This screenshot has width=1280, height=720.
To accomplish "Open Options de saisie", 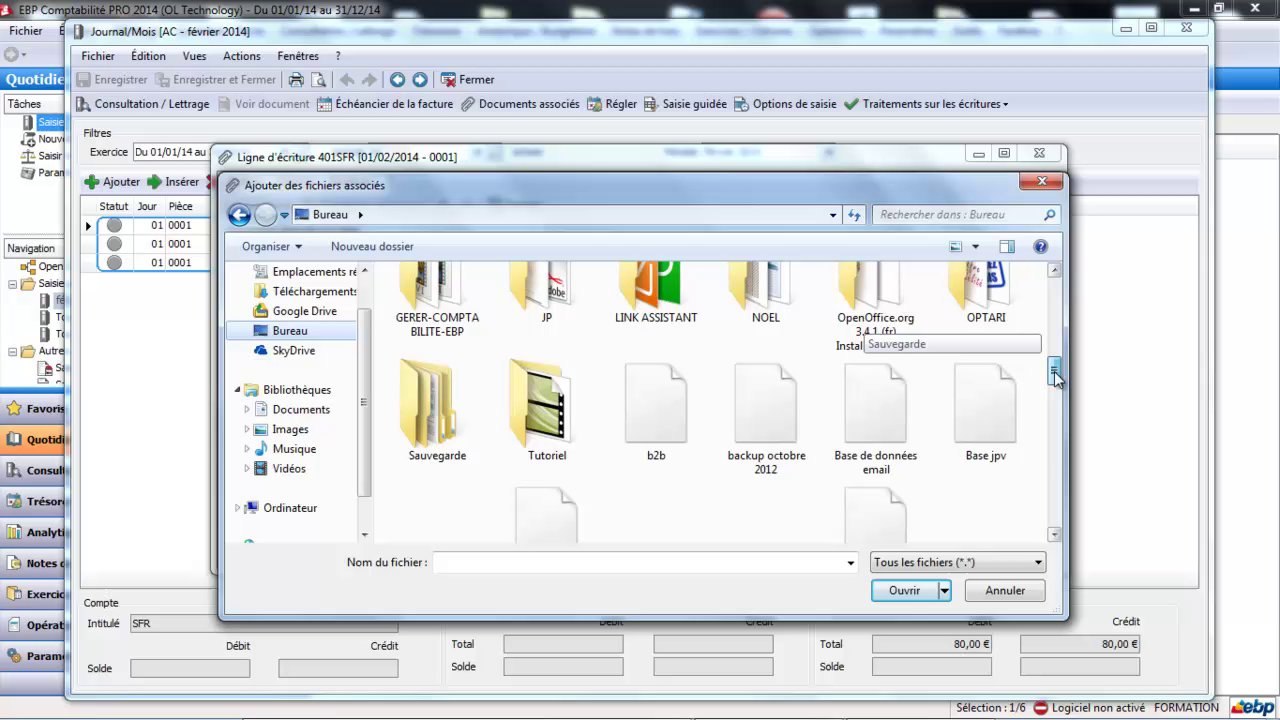I will click(785, 104).
